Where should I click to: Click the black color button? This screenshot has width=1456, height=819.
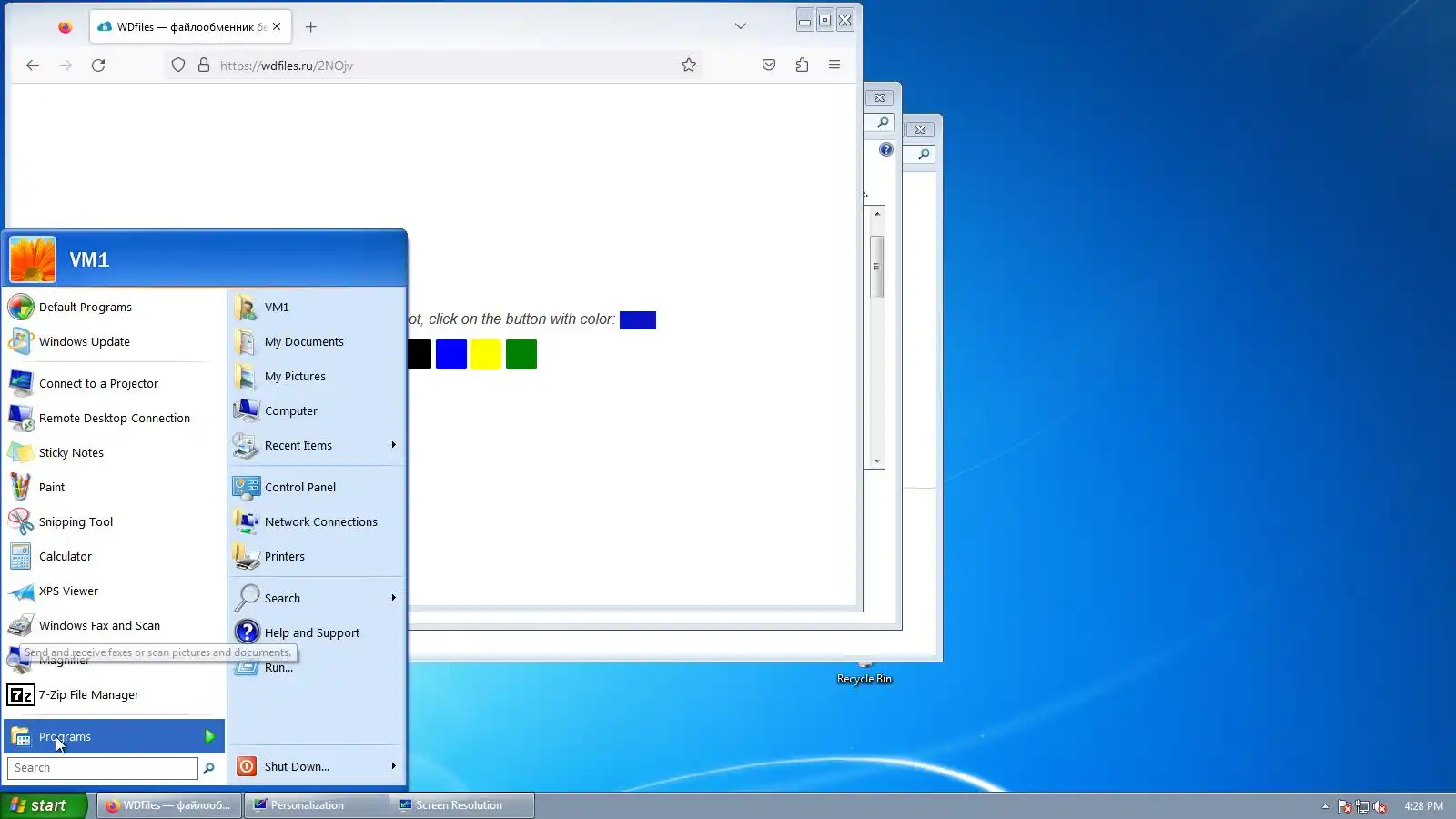pos(420,354)
